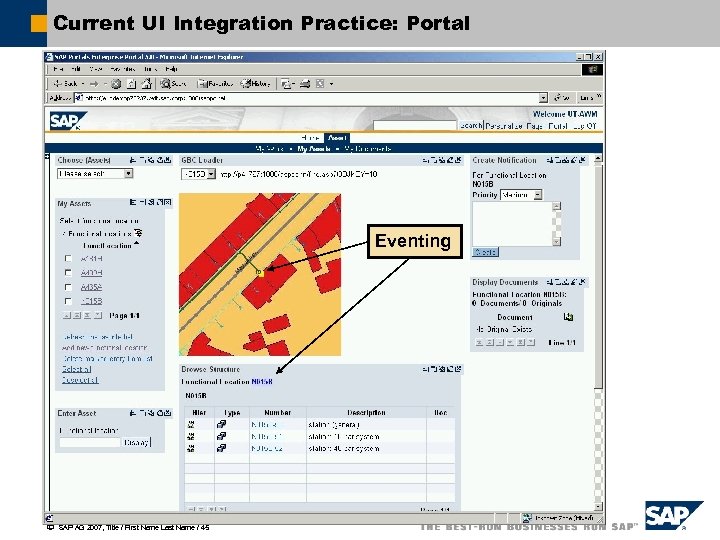Screen dimensions: 720x540
Task: Click the browser Forward arrow
Action: tap(94, 84)
